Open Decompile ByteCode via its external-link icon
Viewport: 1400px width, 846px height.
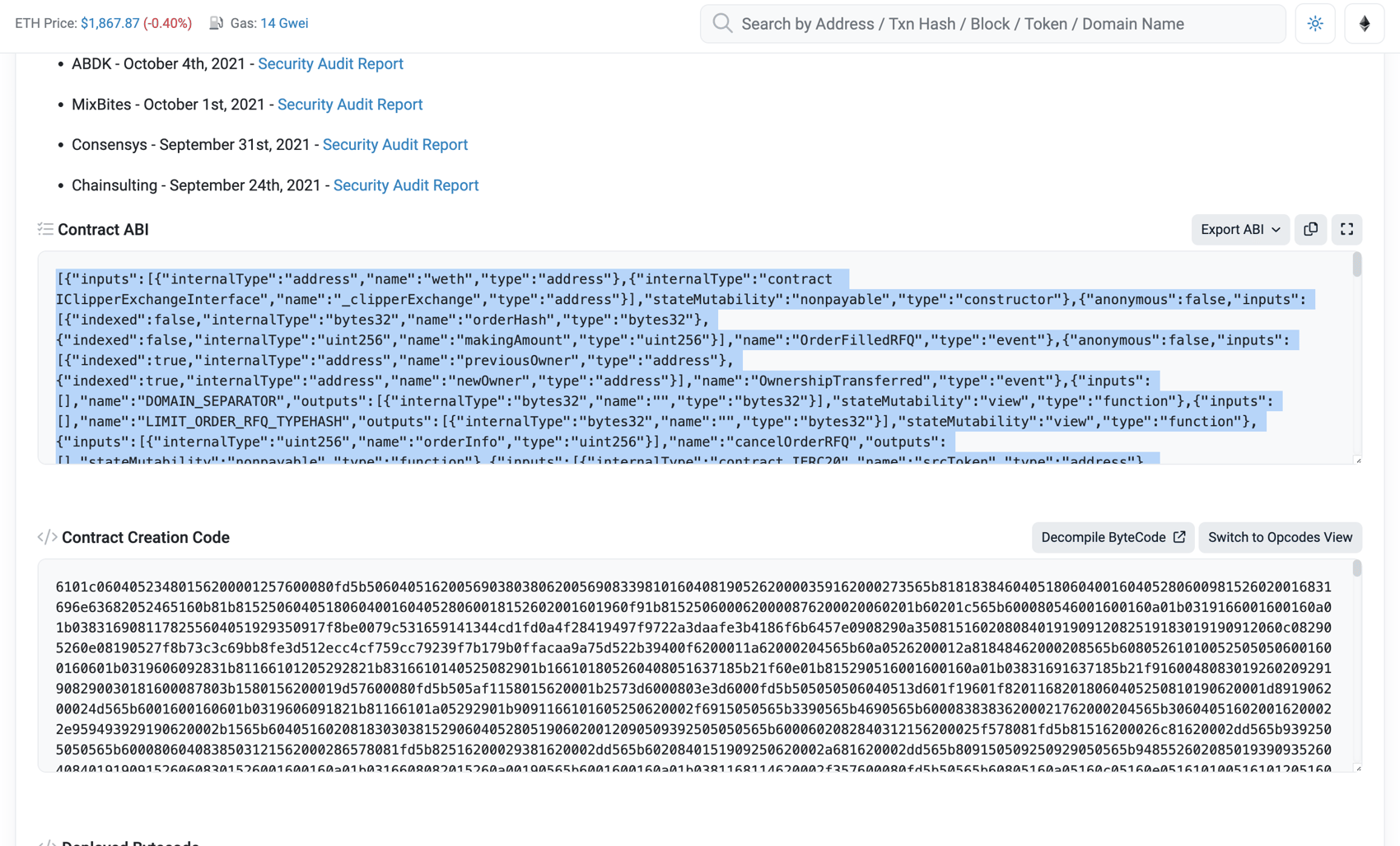pyautogui.click(x=1181, y=536)
